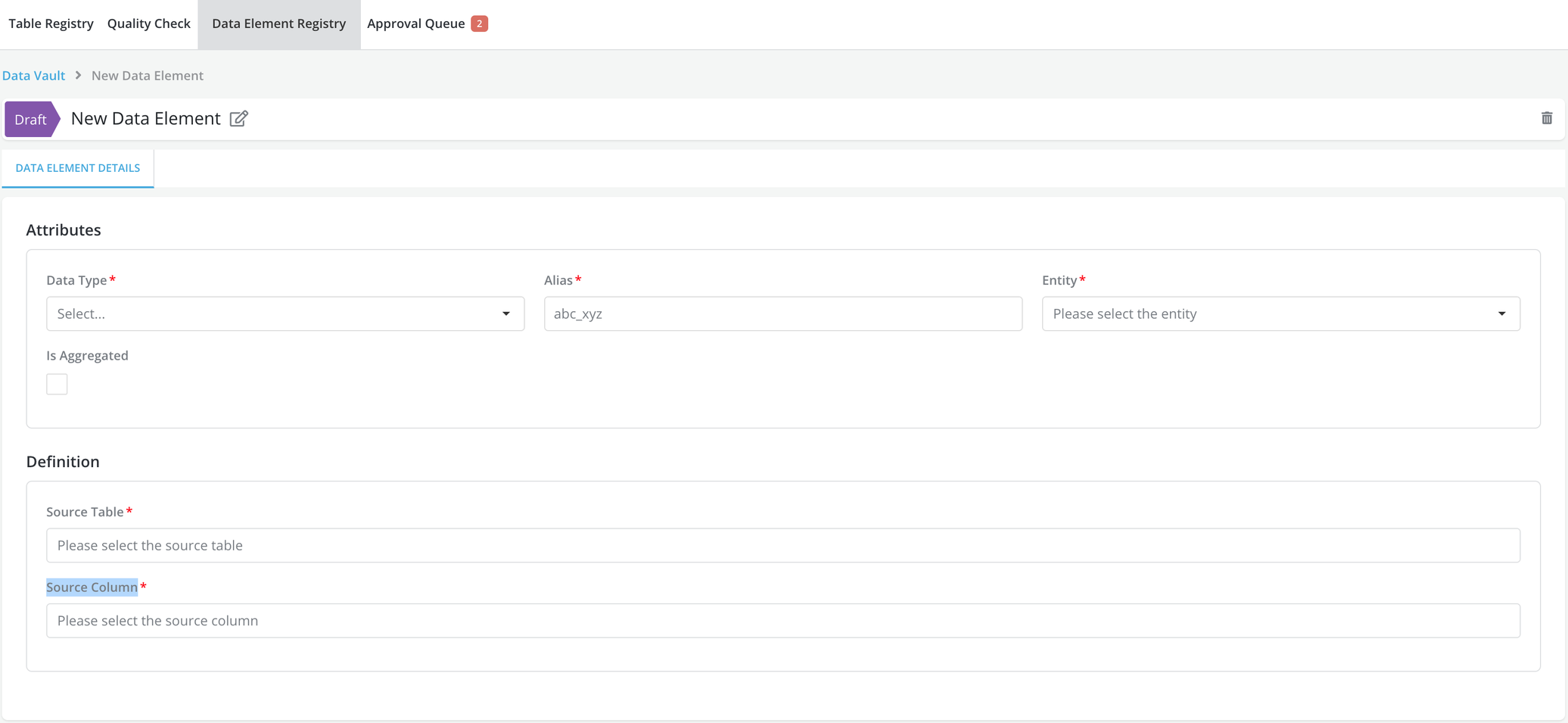Click the edit pencil icon beside the title
The image size is (1568, 723).
pos(238,119)
